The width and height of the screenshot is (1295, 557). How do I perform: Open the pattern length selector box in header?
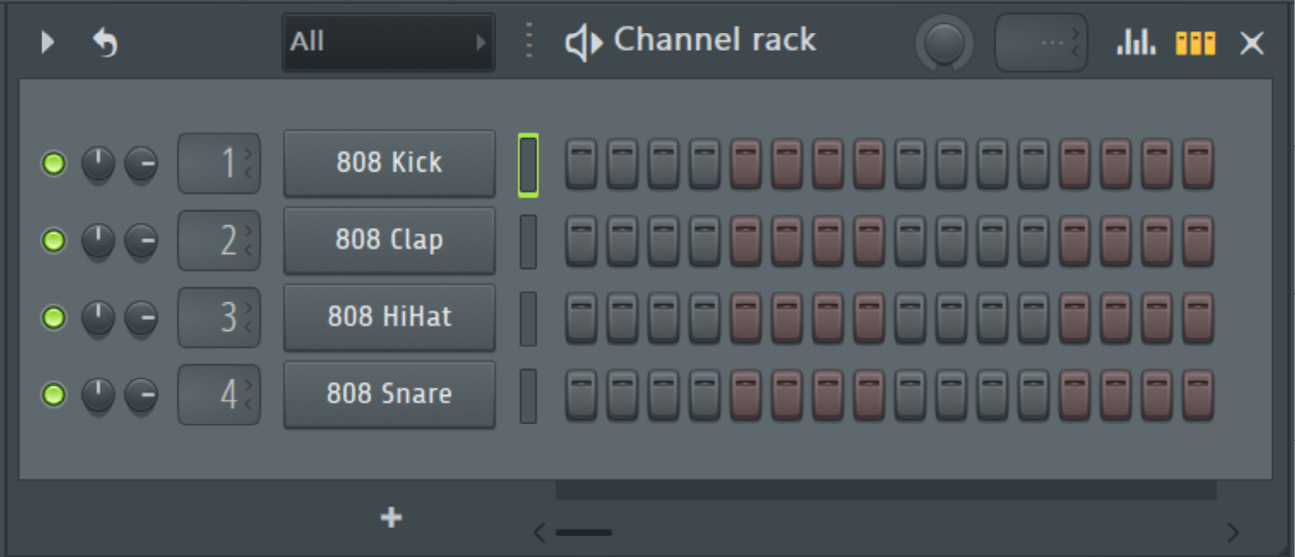coord(1041,43)
